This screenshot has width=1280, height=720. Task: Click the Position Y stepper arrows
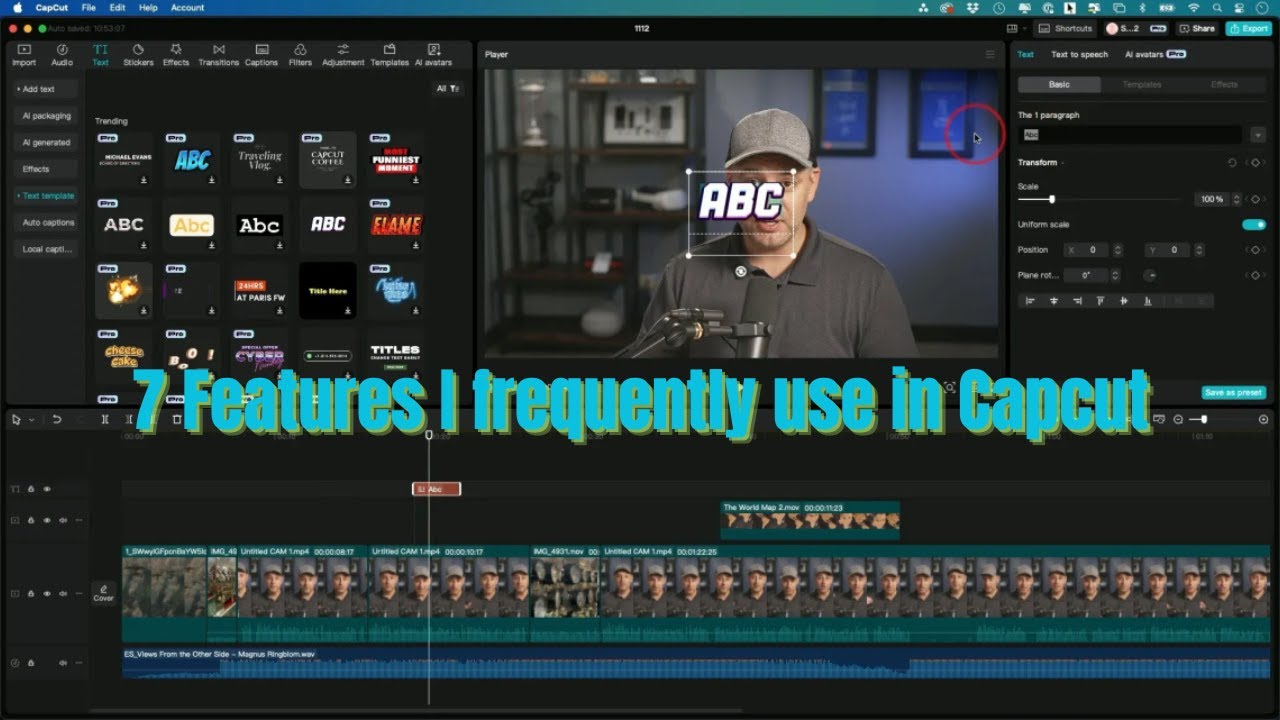[x=1200, y=250]
